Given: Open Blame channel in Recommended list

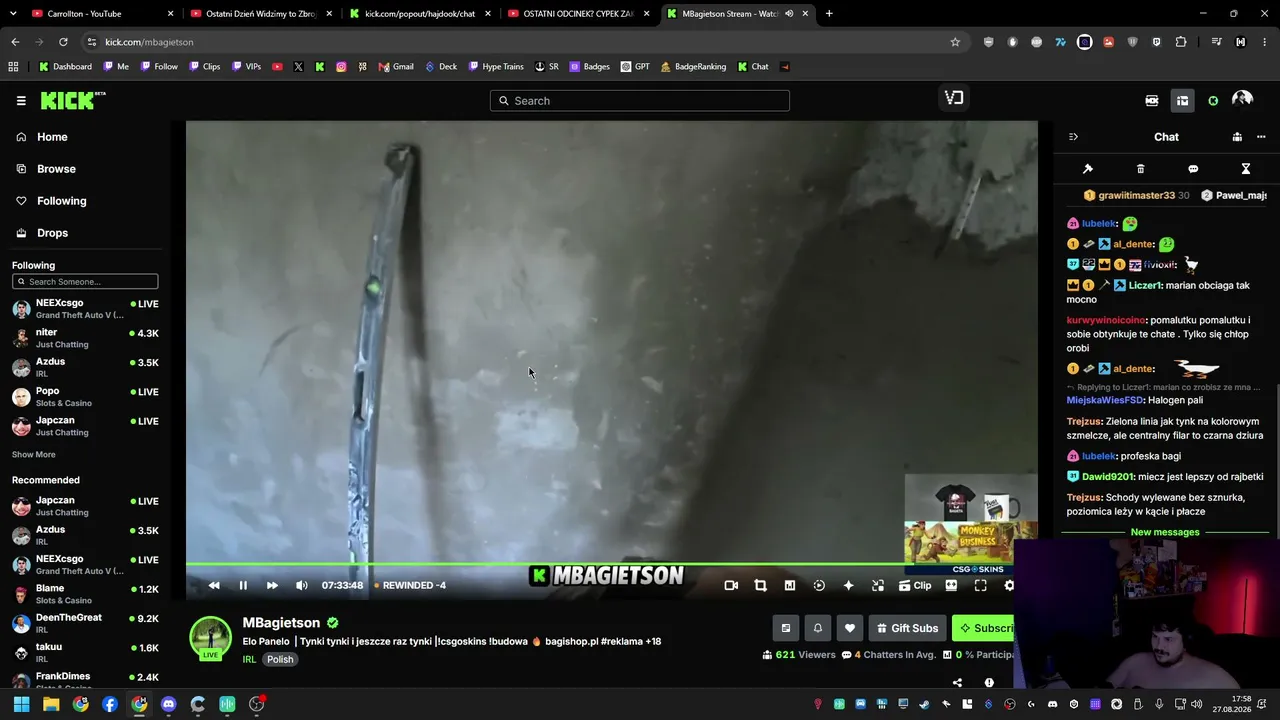Looking at the screenshot, I should (x=85, y=594).
